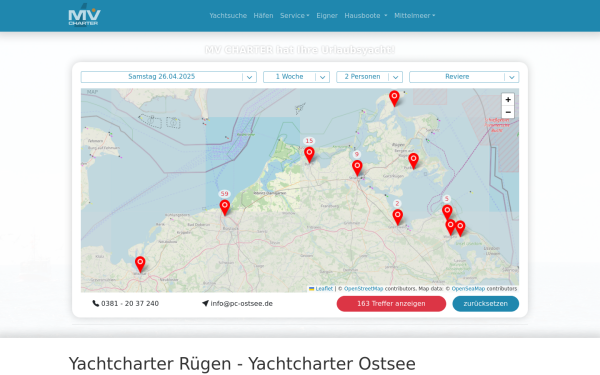The image size is (600, 375).
Task: Click the phone number 0381 - 20 37 240
Action: pos(130,304)
